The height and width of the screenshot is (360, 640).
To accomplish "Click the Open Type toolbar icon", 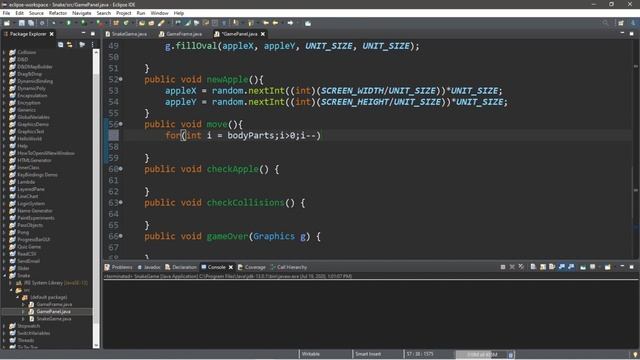I will pos(142,23).
